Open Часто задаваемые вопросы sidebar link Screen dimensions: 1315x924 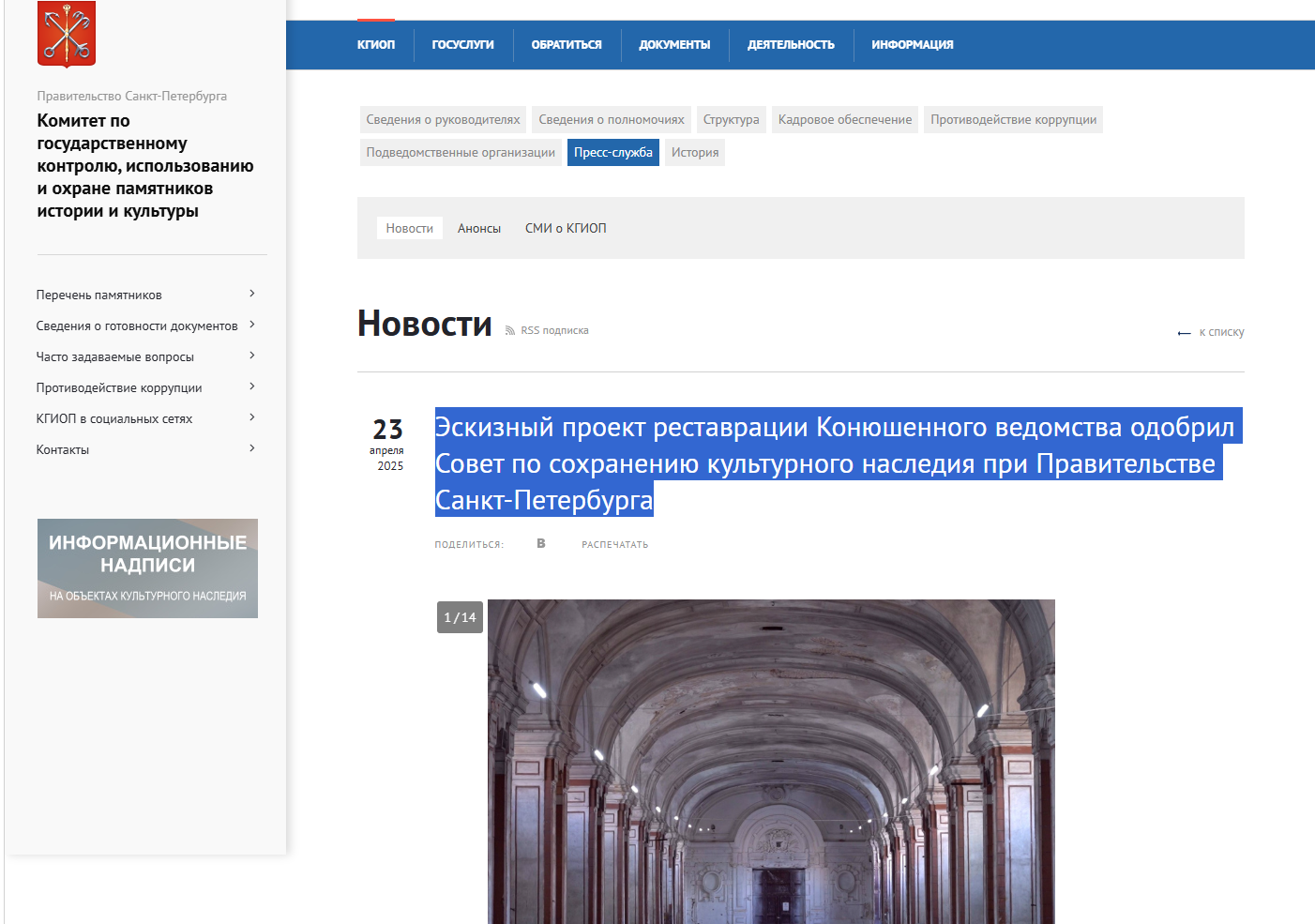115,356
